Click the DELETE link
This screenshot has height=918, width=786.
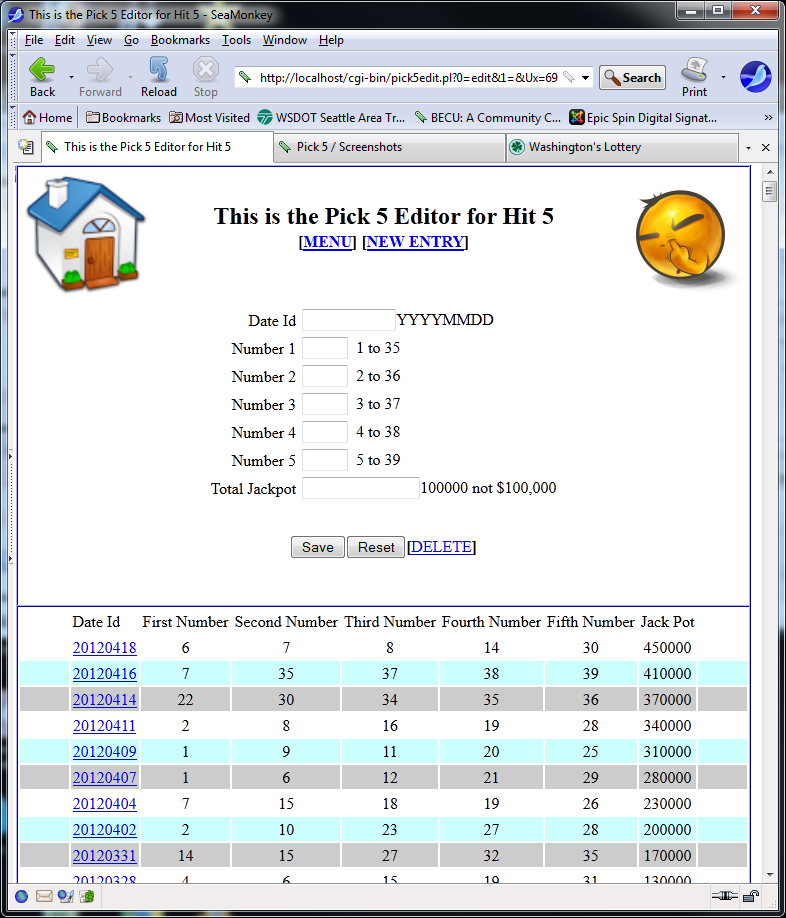[x=441, y=547]
